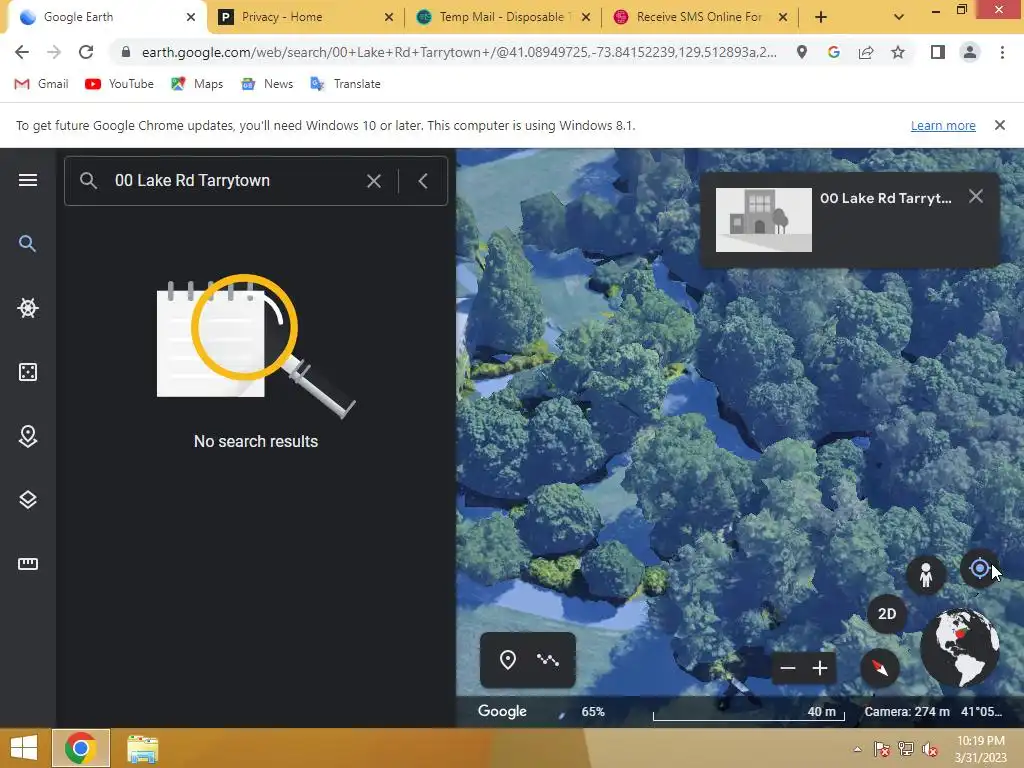Switch to Receive SMS Online tab

click(699, 17)
